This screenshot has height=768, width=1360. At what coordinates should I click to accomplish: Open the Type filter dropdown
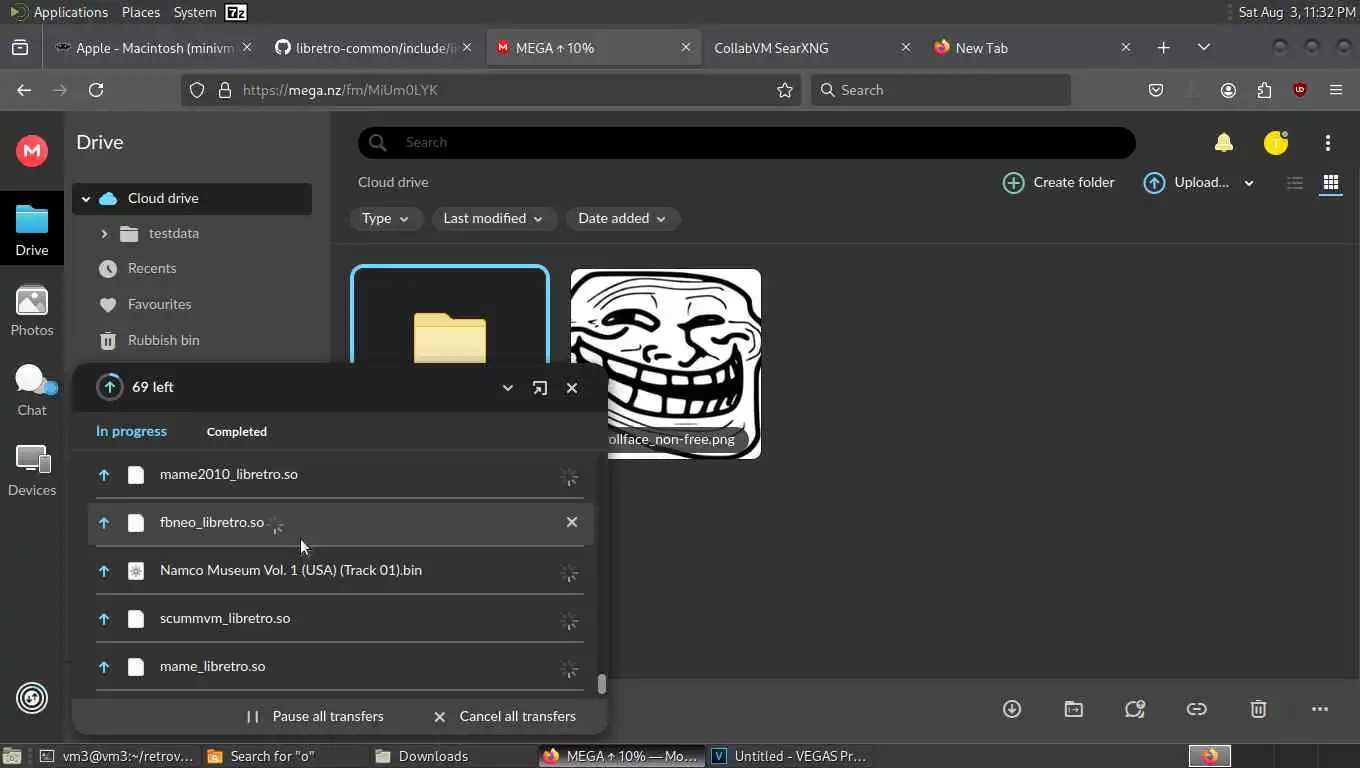386,219
